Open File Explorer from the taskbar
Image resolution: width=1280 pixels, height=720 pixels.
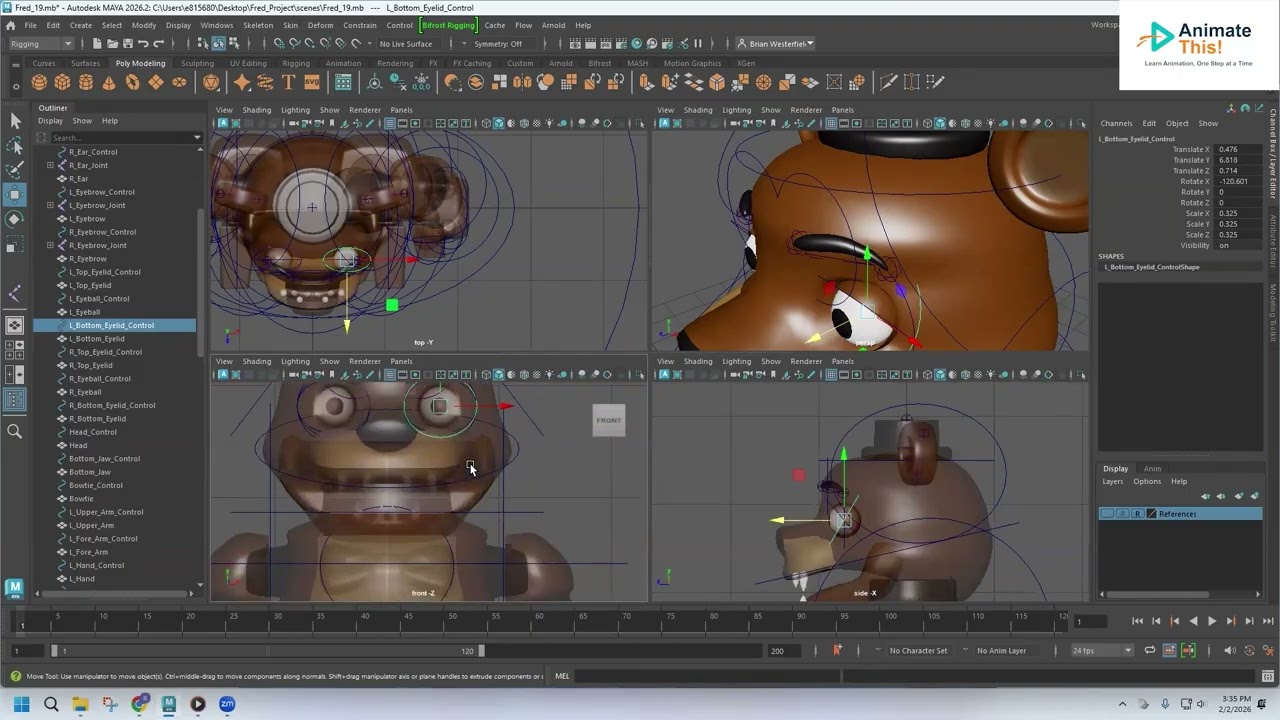(80, 704)
